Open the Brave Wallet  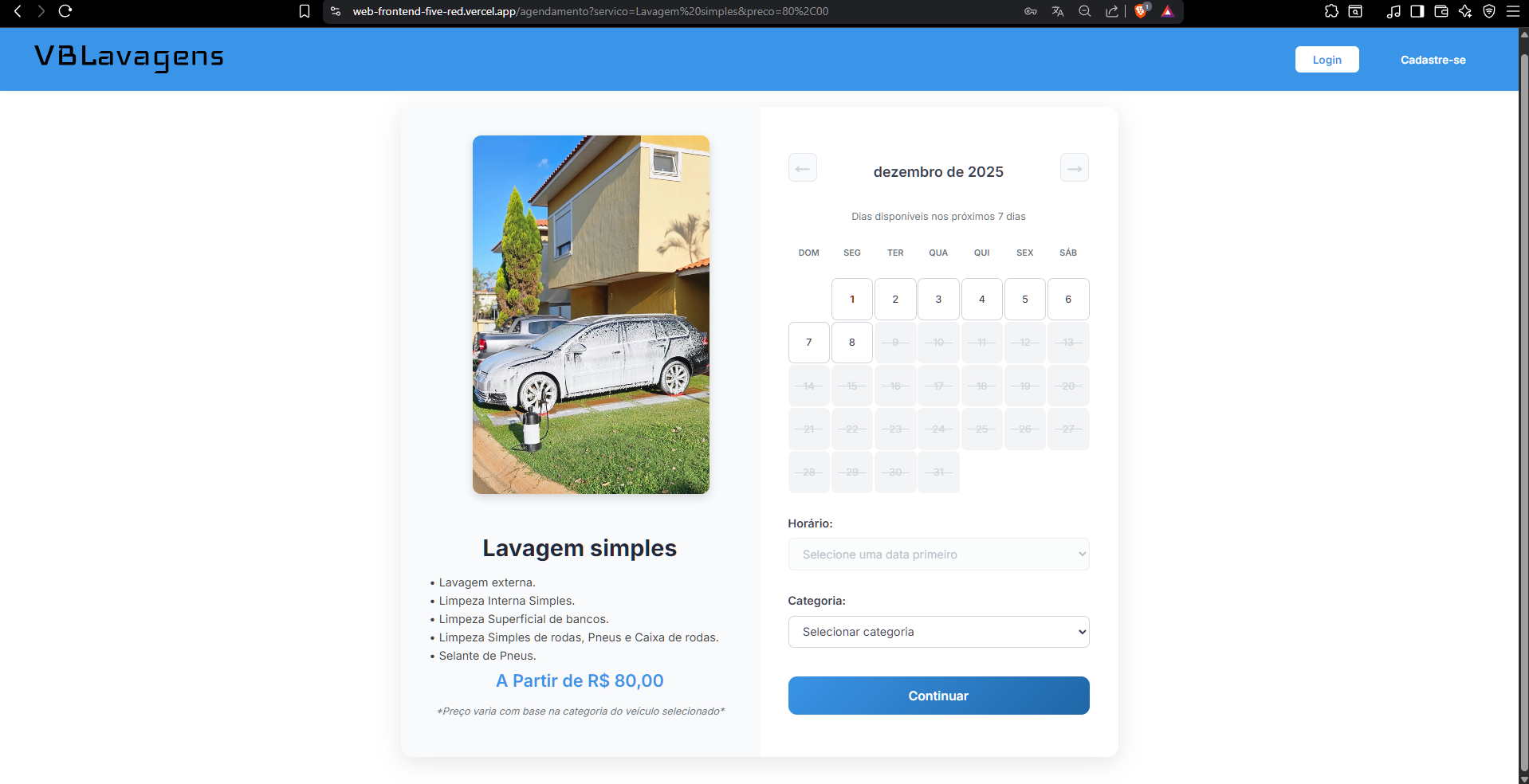click(x=1441, y=11)
